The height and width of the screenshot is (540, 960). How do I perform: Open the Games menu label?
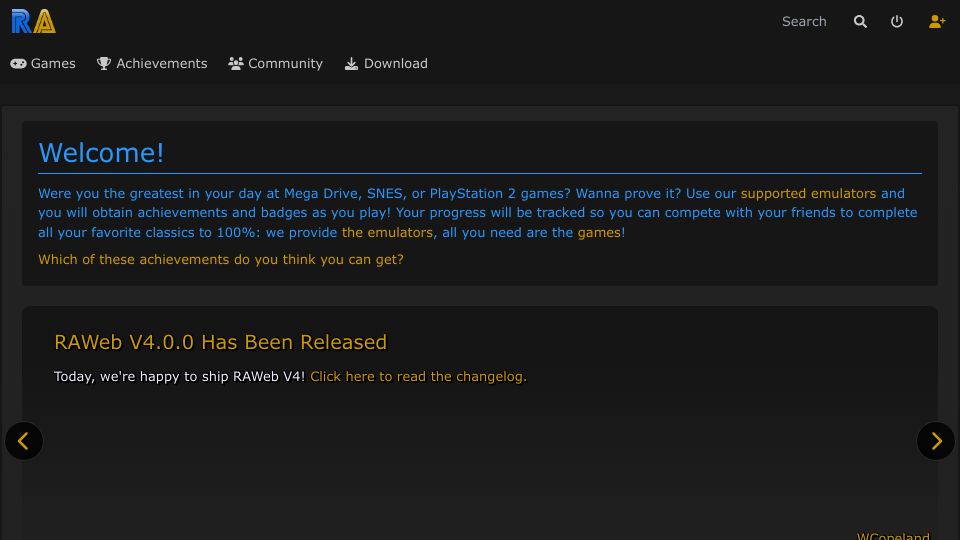[x=53, y=64]
